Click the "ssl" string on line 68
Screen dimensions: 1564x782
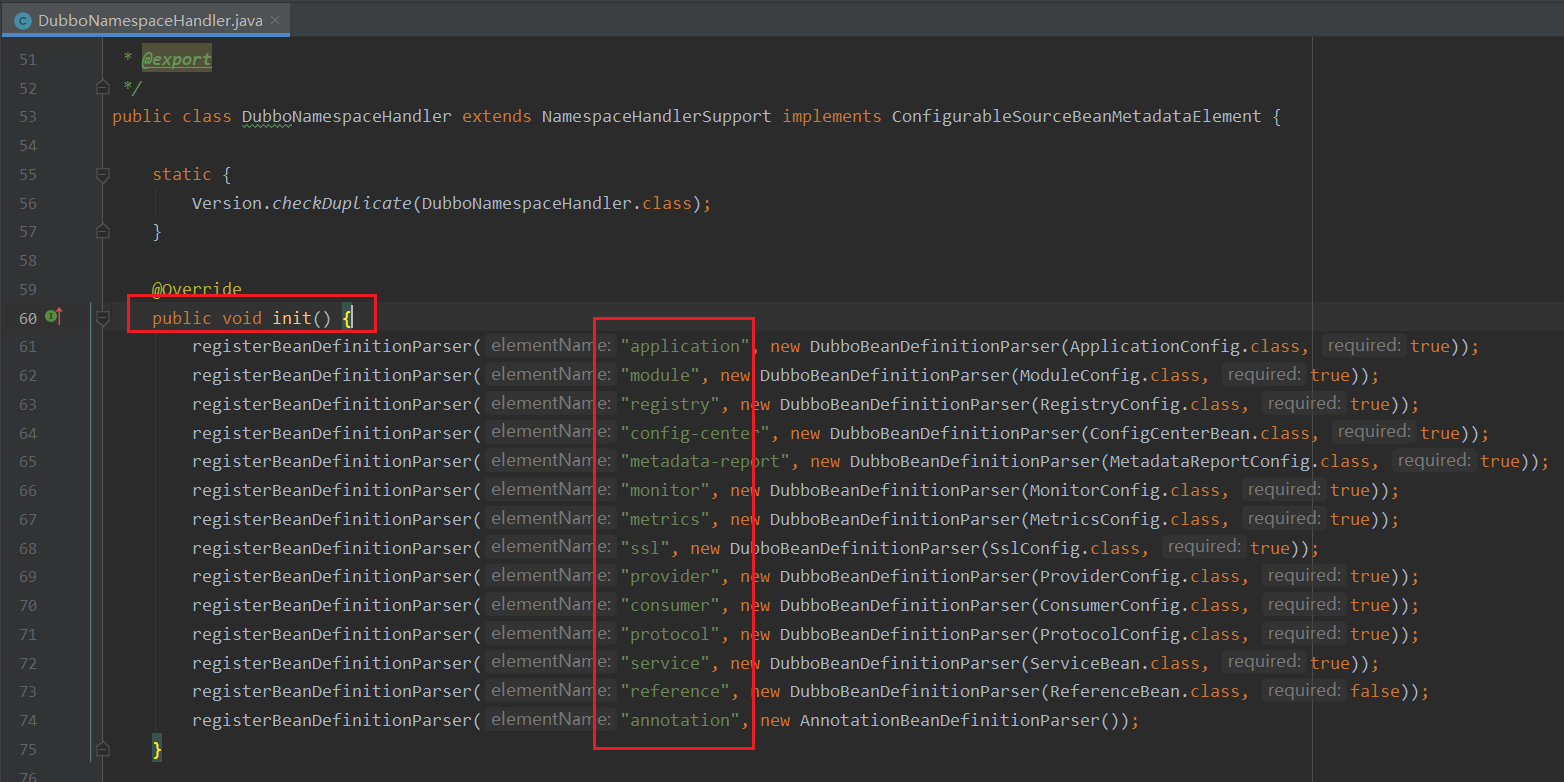(645, 548)
